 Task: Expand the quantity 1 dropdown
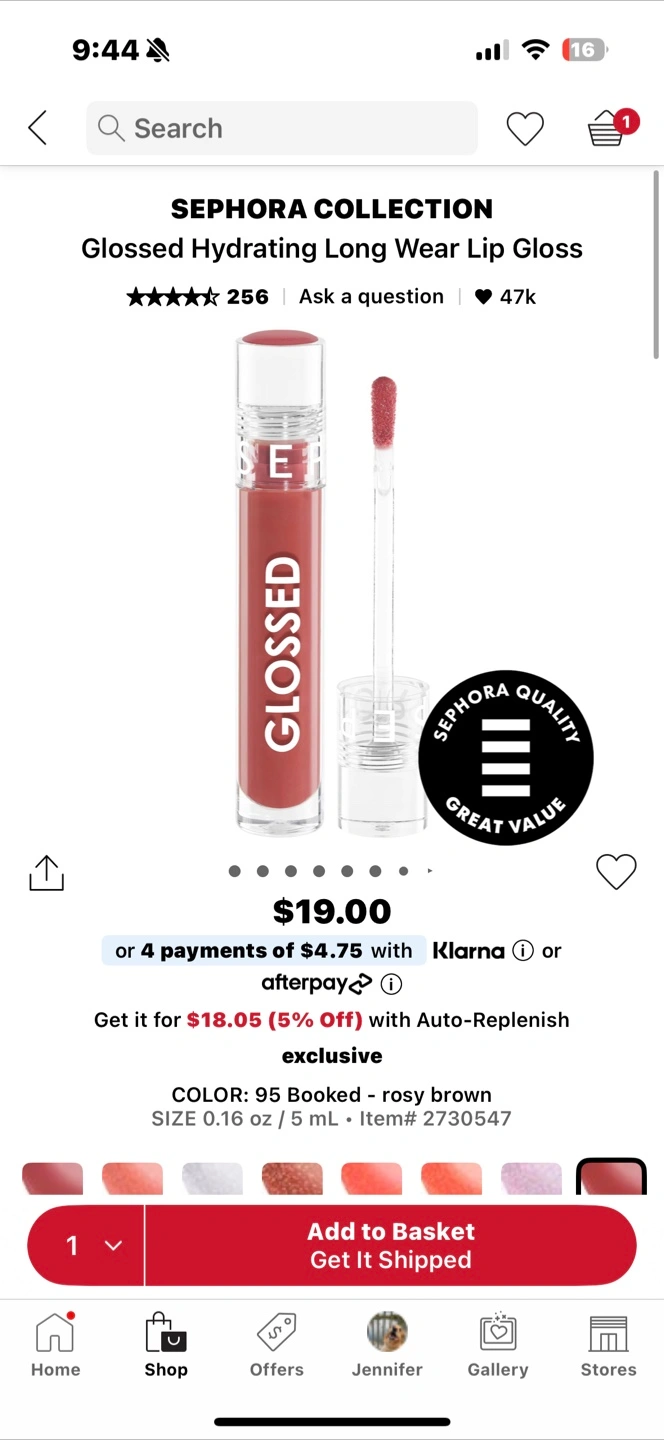(86, 1245)
